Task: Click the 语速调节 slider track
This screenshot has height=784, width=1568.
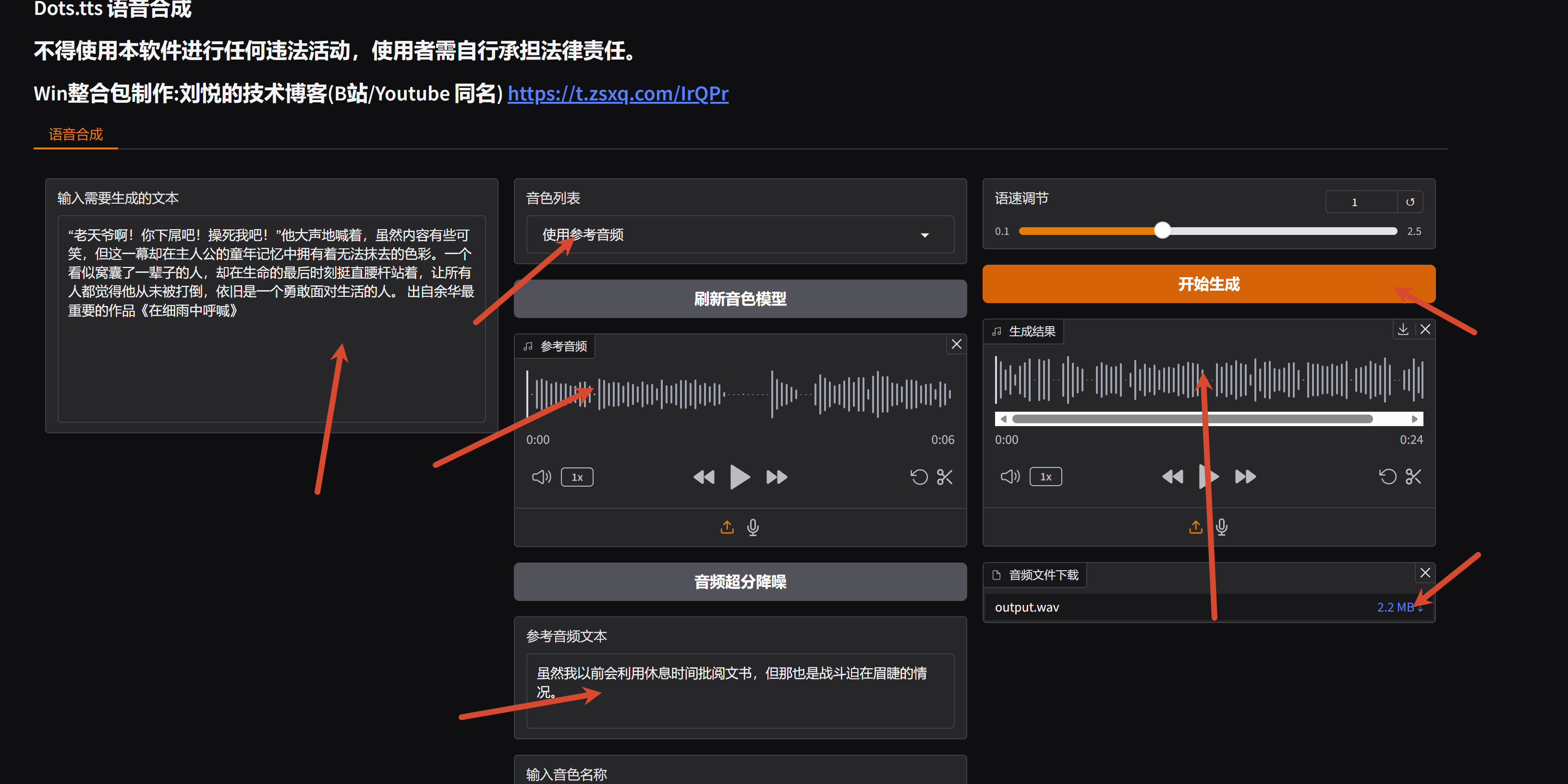Action: point(1208,231)
